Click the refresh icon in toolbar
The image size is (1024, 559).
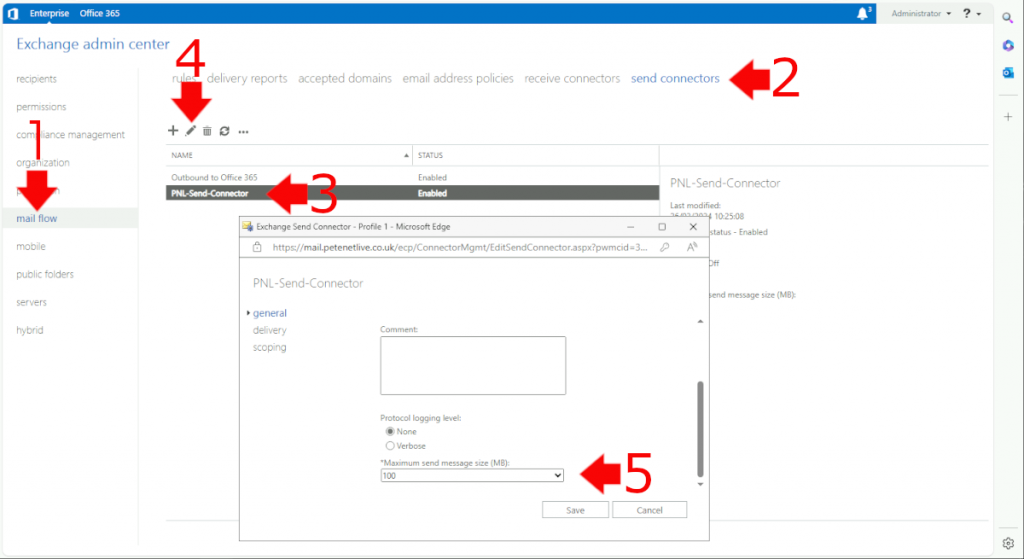click(225, 131)
